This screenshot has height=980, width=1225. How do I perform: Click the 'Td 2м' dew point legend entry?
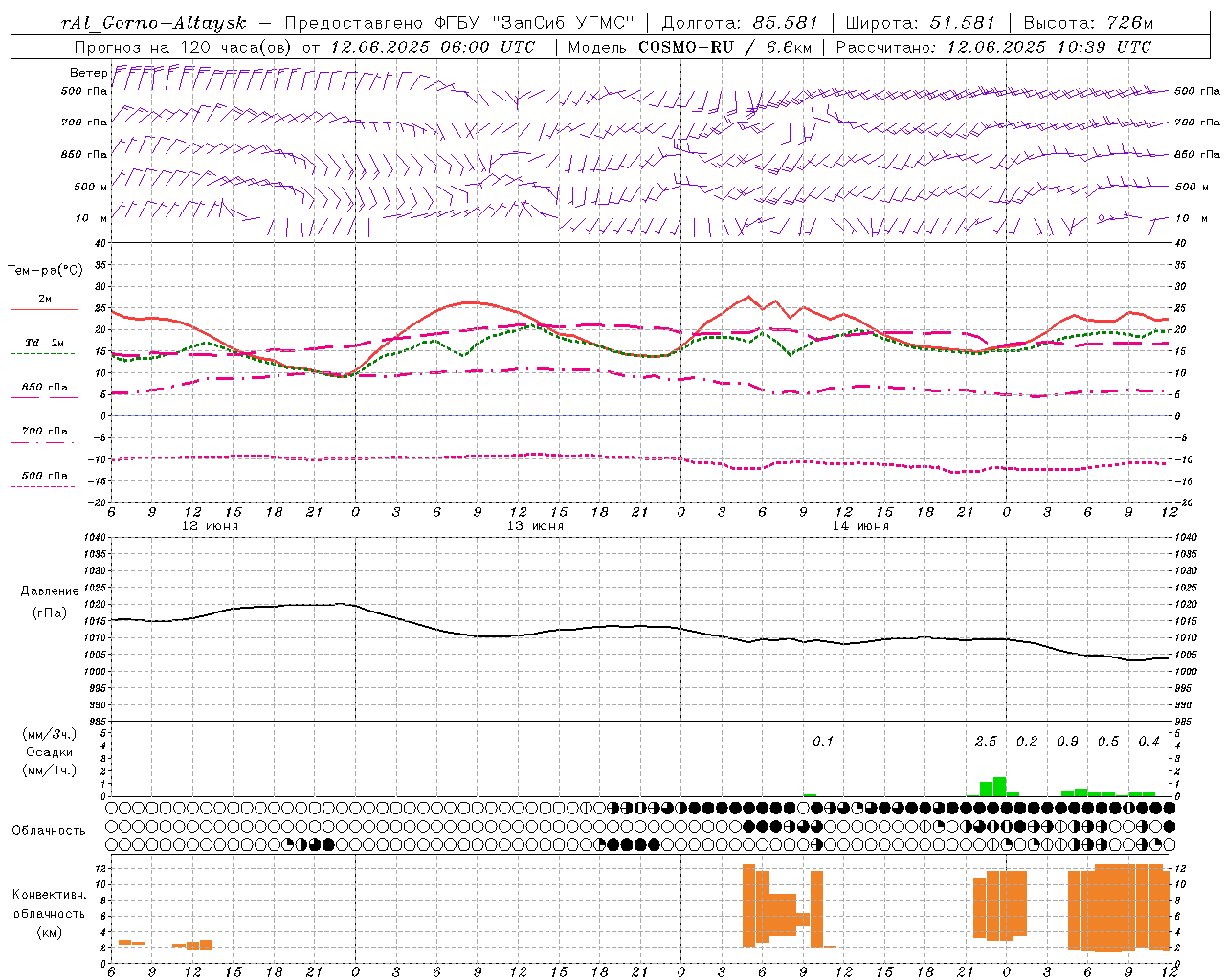45,343
